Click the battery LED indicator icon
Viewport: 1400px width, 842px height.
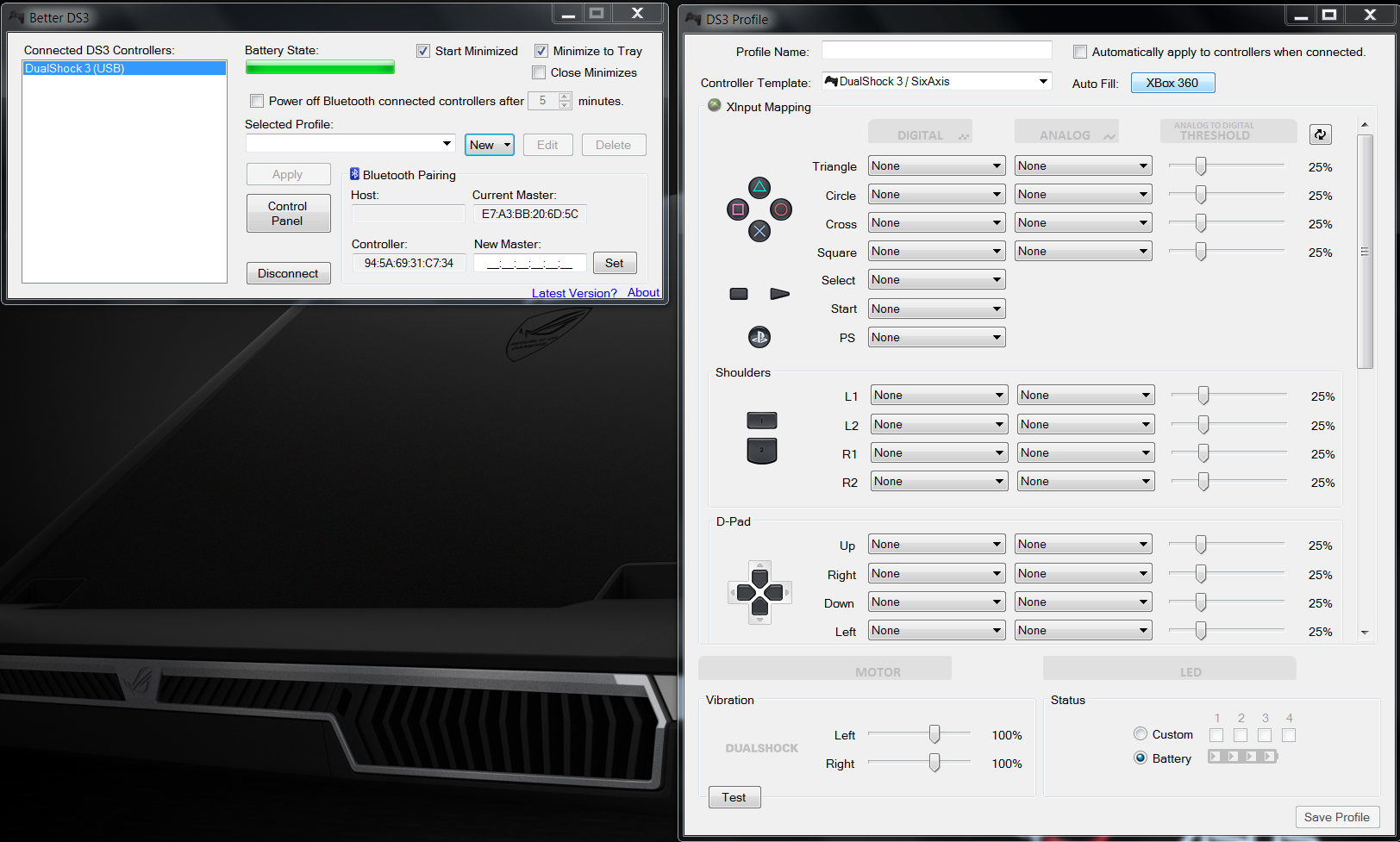(x=1242, y=757)
